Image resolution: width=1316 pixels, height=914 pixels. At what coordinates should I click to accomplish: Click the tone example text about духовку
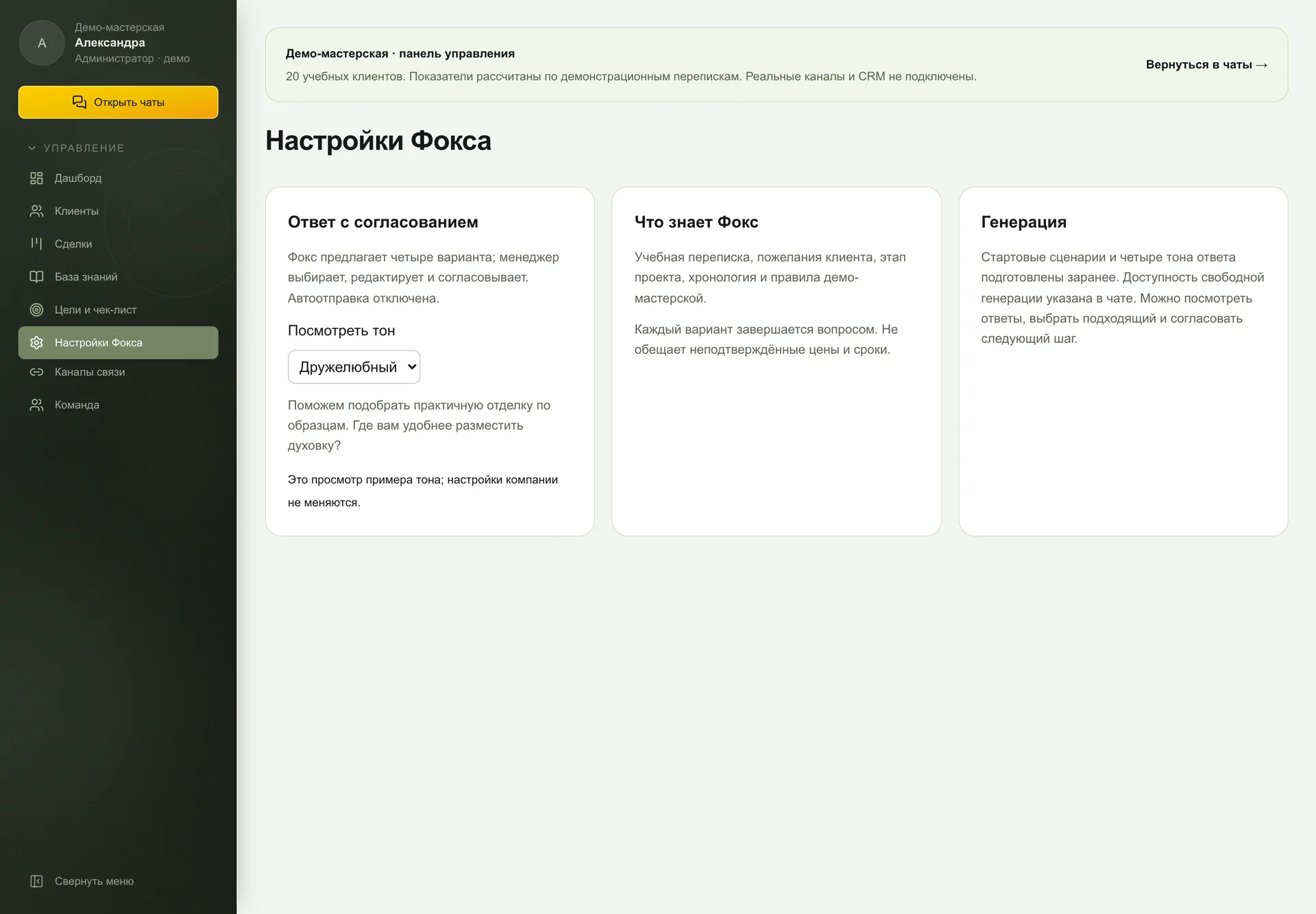pyautogui.click(x=419, y=425)
